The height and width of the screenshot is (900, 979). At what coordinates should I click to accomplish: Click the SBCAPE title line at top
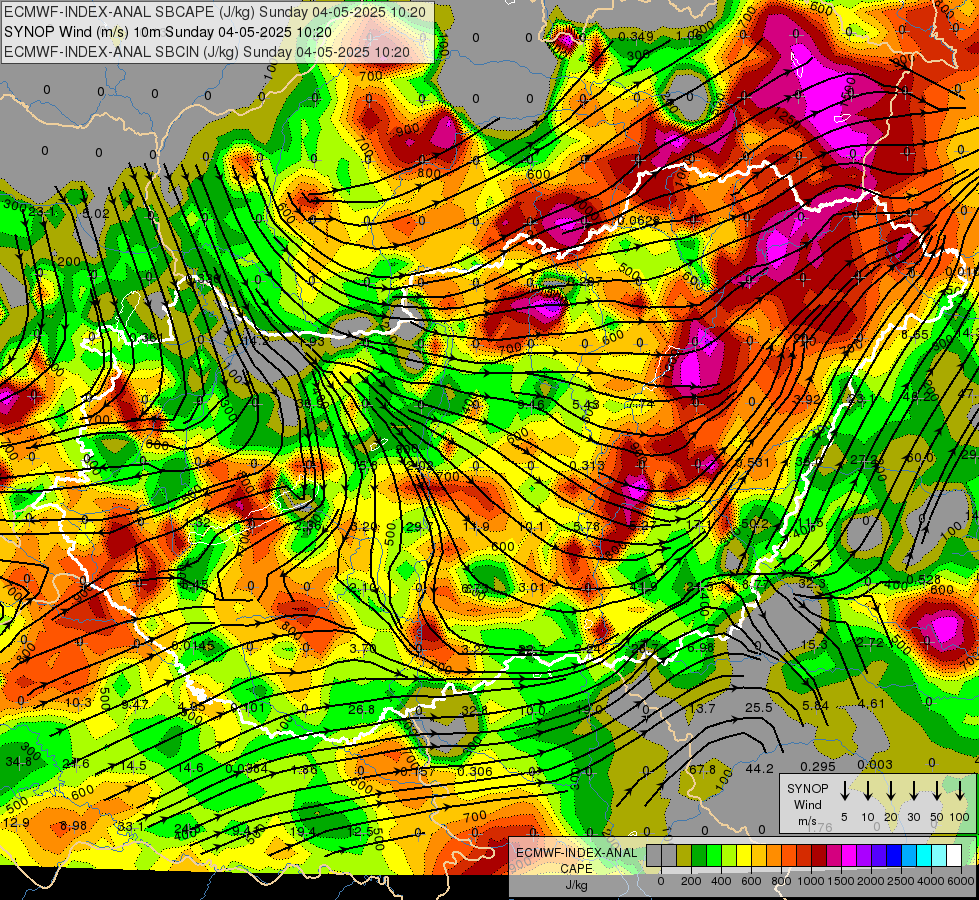[x=214, y=12]
